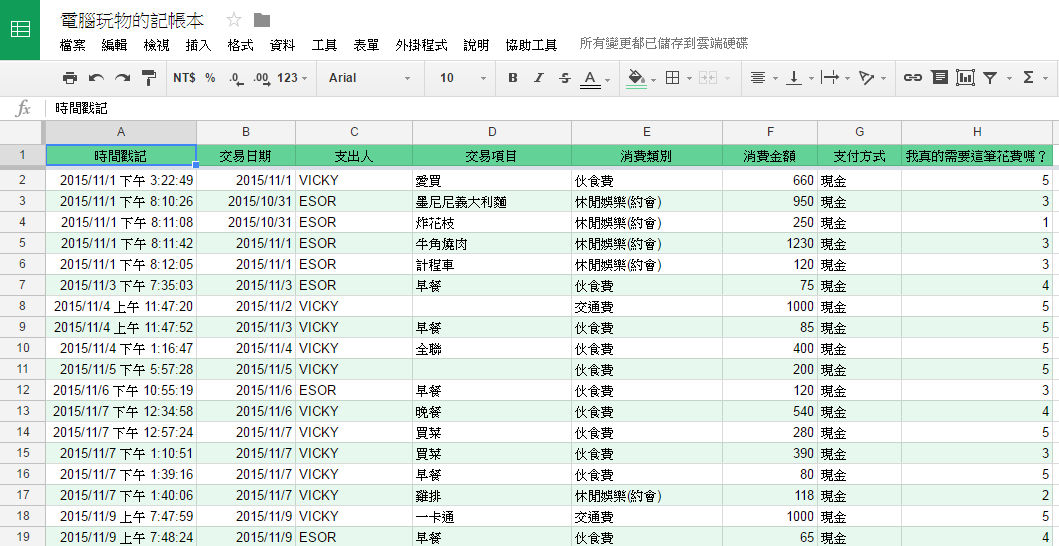Screen dimensions: 1059x546
Task: Open the 表單 menu
Action: click(x=366, y=45)
